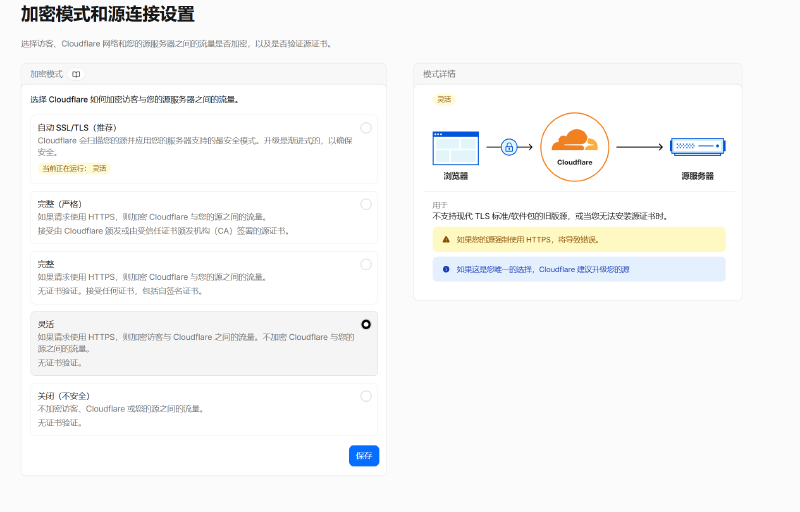800x512 pixels.
Task: Click the browser window icon in diagram
Action: point(456,148)
